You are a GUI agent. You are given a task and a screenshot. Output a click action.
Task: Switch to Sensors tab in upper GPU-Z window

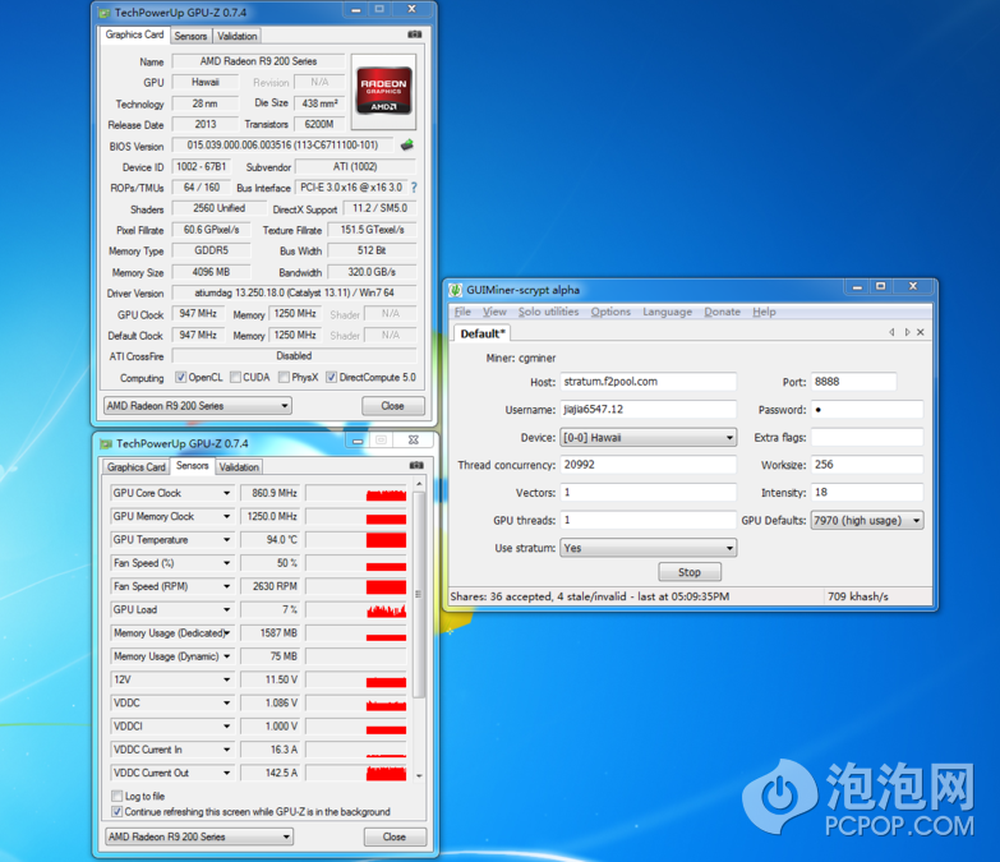[191, 36]
